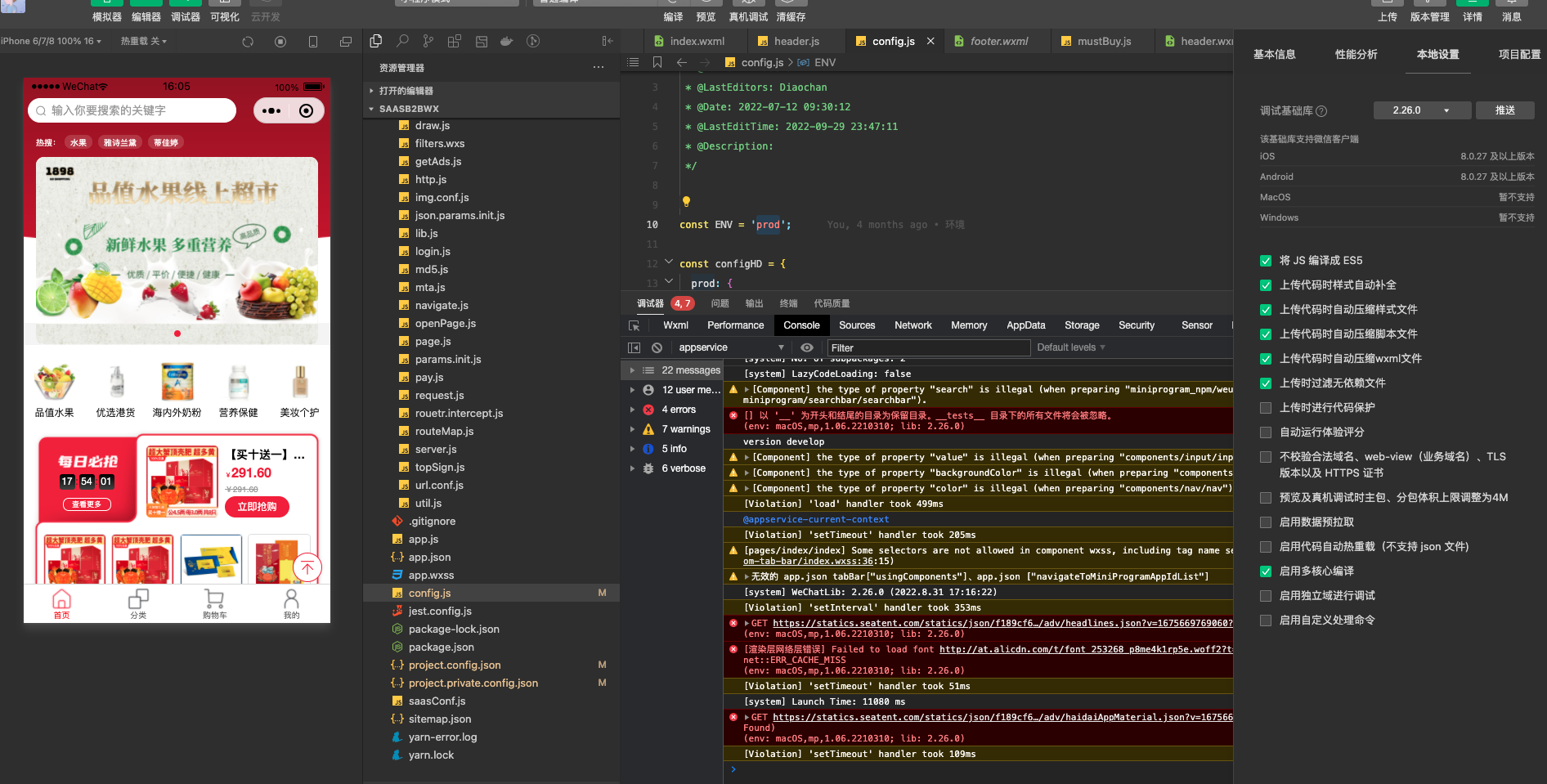Click the 立即抢购 button in simulator
Viewport: 1547px width, 784px height.
(257, 507)
